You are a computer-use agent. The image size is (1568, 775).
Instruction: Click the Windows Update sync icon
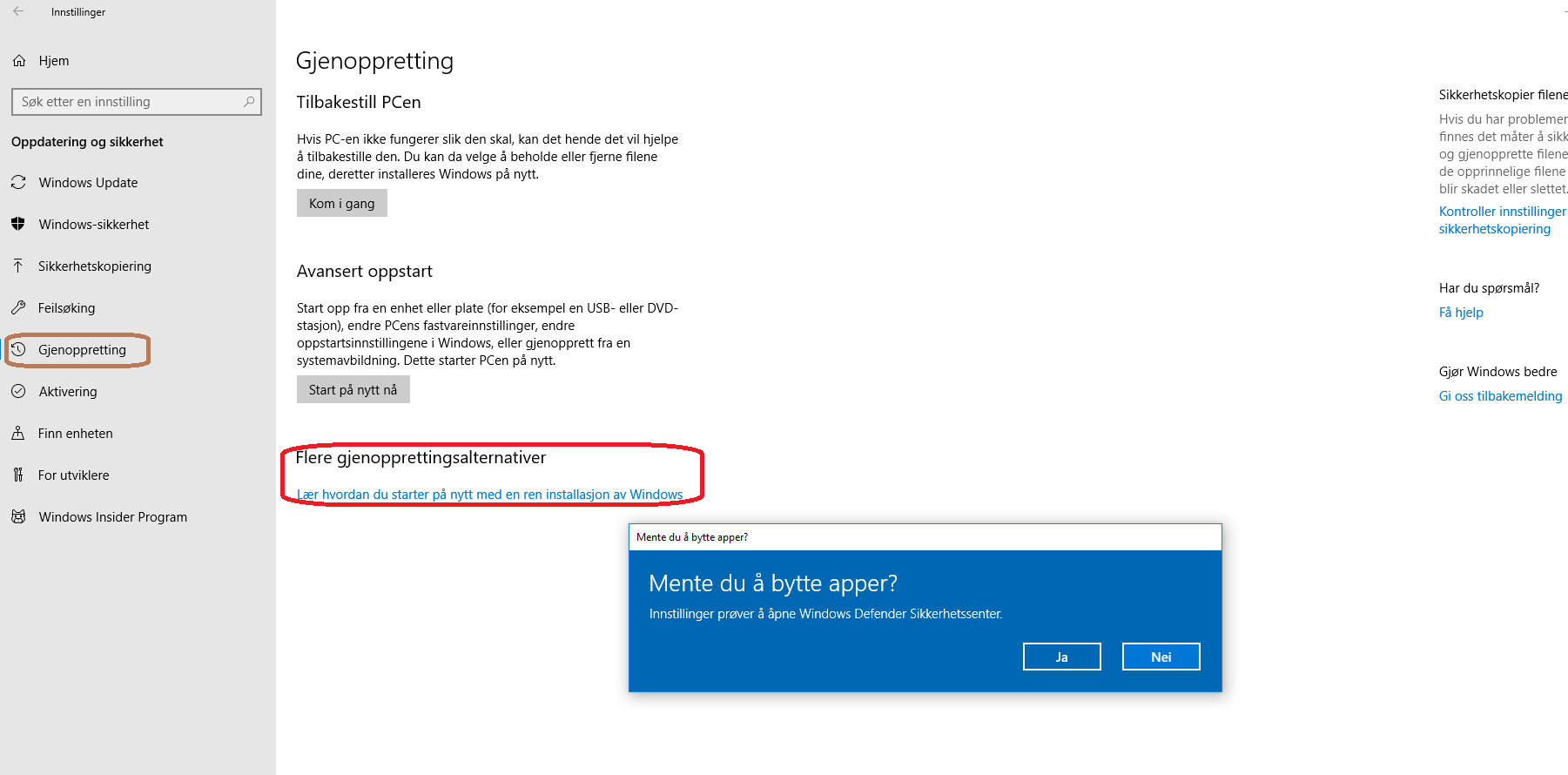[x=18, y=182]
